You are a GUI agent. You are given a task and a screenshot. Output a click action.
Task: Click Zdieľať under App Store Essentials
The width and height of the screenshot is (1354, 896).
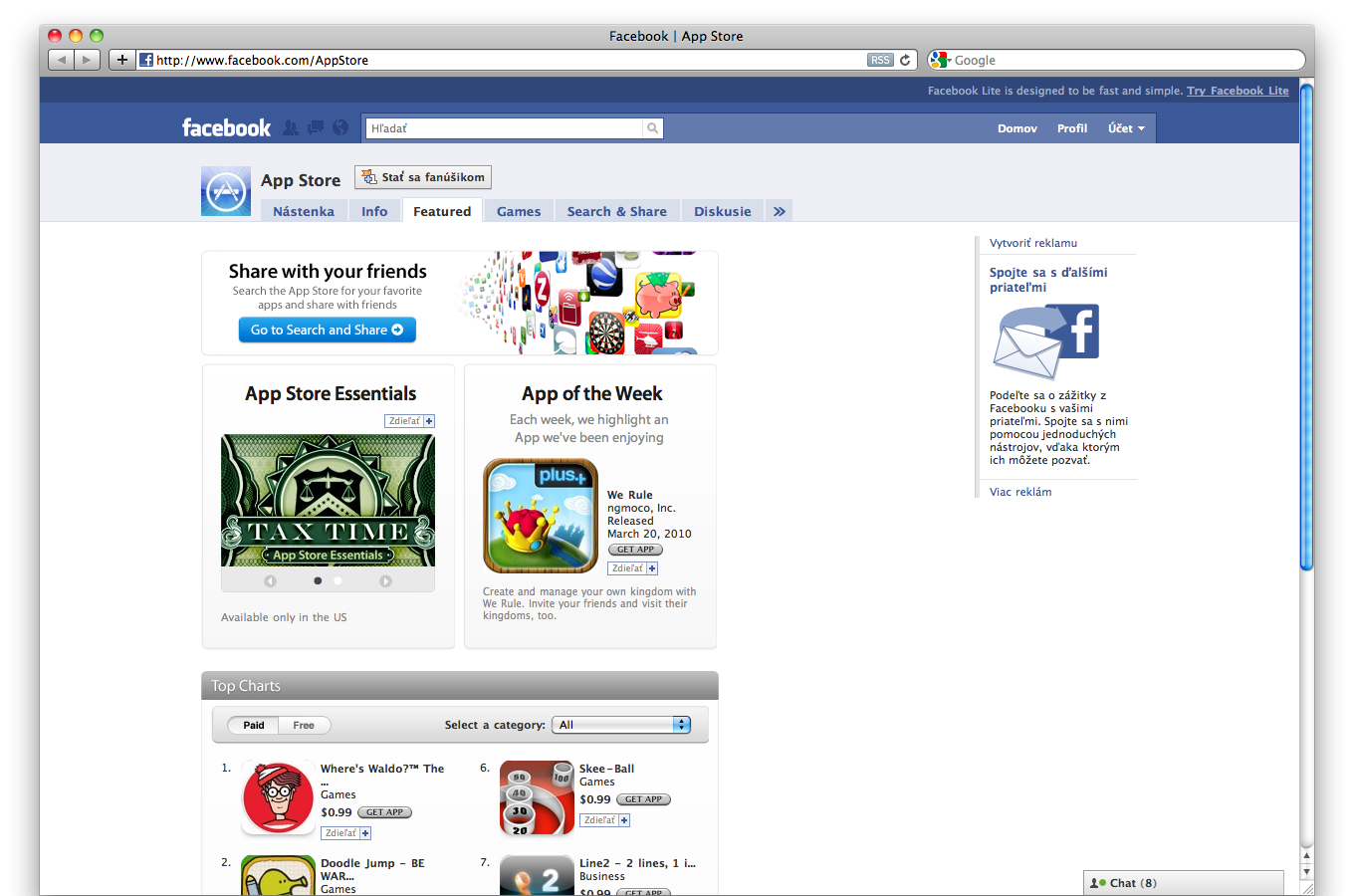pyautogui.click(x=410, y=421)
